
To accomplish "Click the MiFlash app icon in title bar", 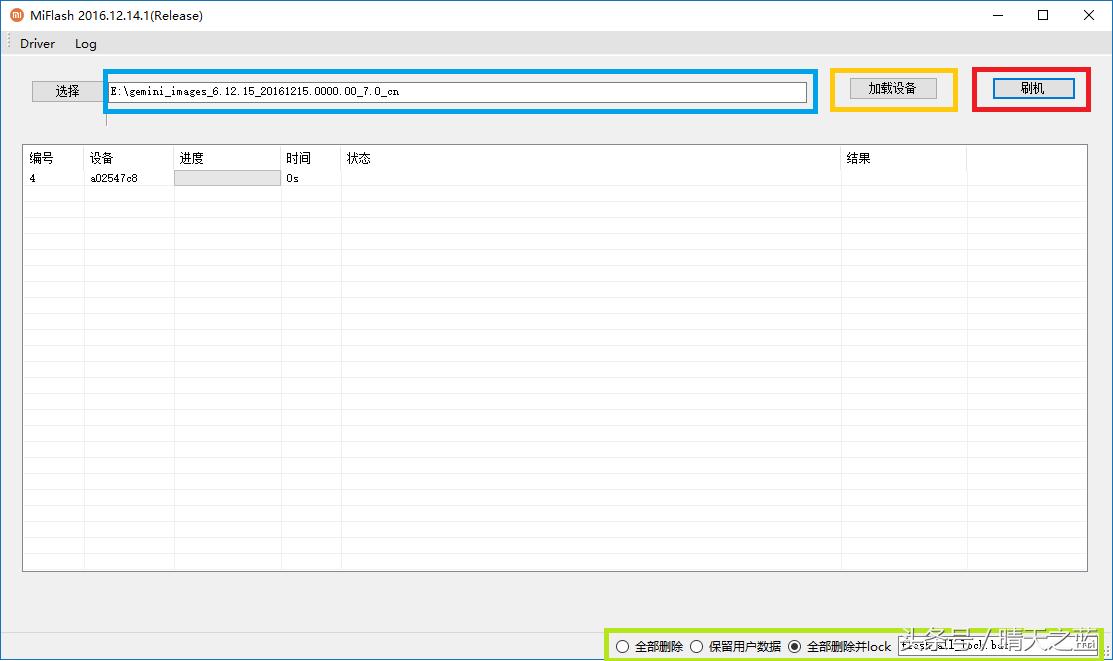I will (16, 15).
